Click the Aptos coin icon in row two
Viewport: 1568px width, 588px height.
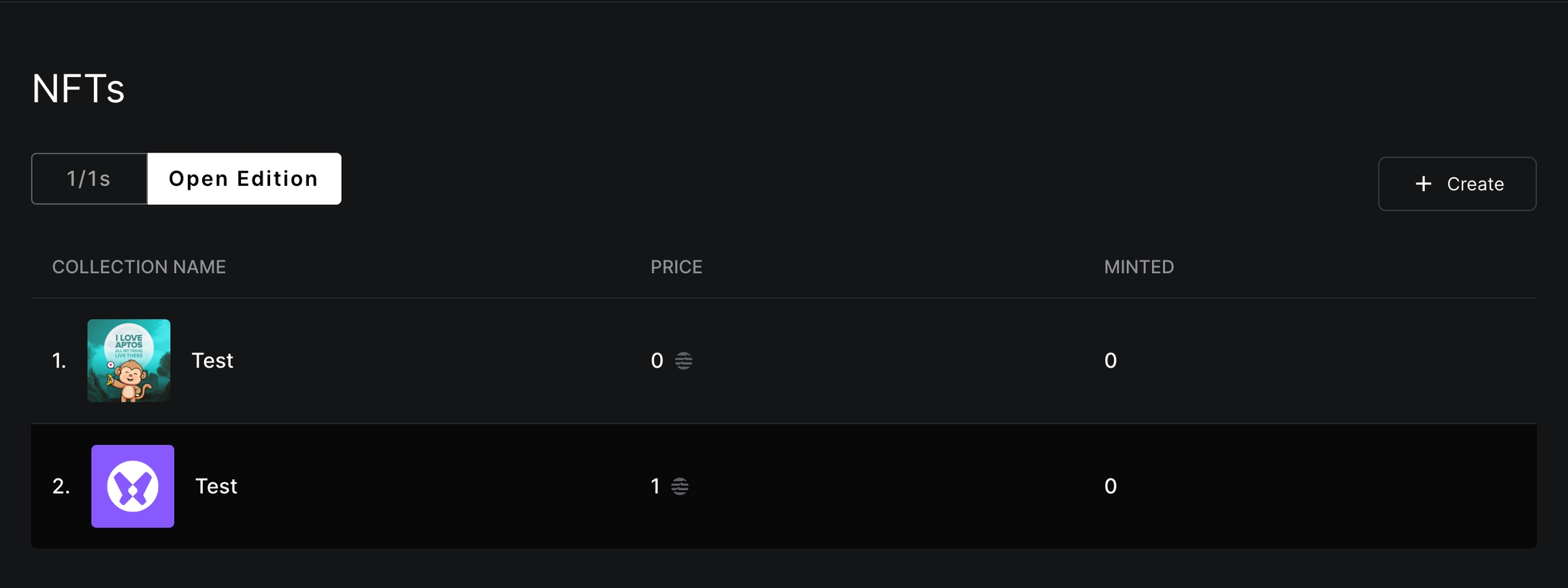[680, 486]
